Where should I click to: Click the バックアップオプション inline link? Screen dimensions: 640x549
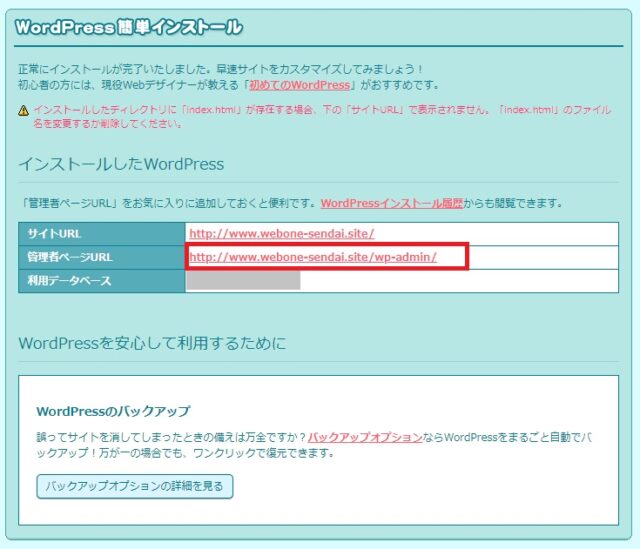[x=365, y=437]
